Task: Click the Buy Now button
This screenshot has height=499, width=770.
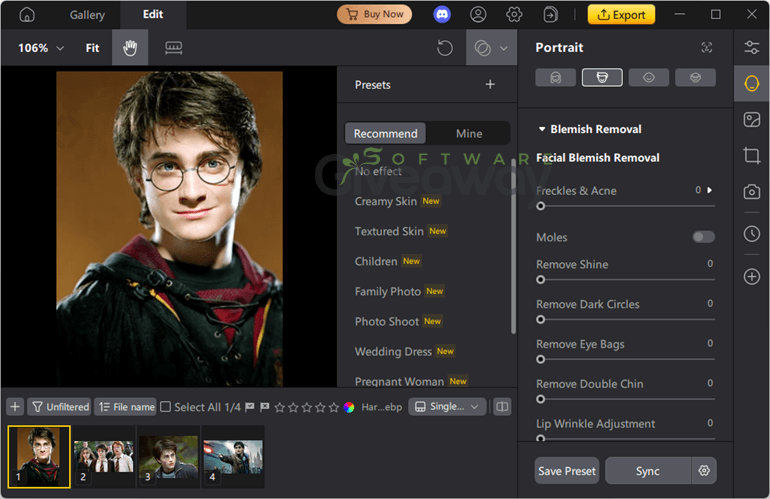Action: coord(375,14)
